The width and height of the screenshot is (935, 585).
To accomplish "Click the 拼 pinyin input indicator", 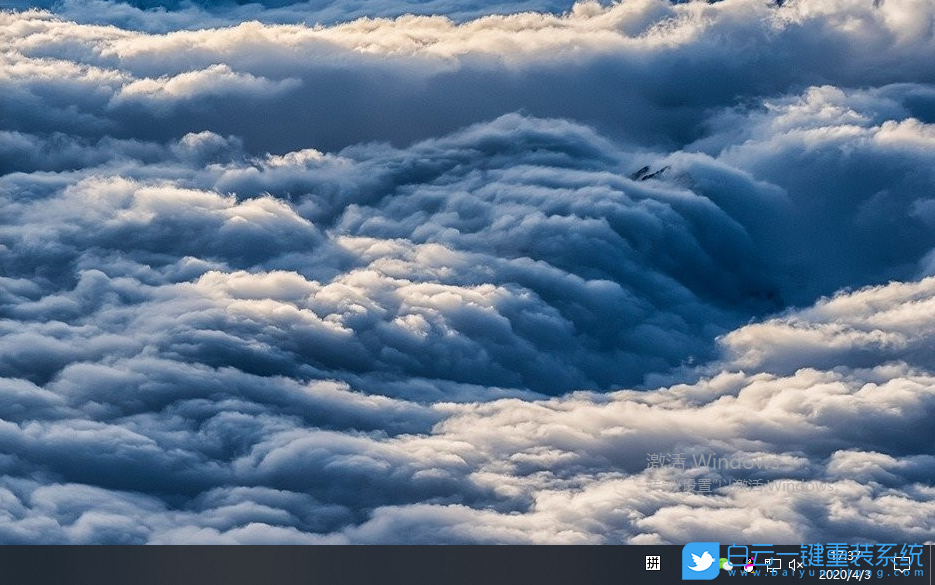I will (653, 564).
